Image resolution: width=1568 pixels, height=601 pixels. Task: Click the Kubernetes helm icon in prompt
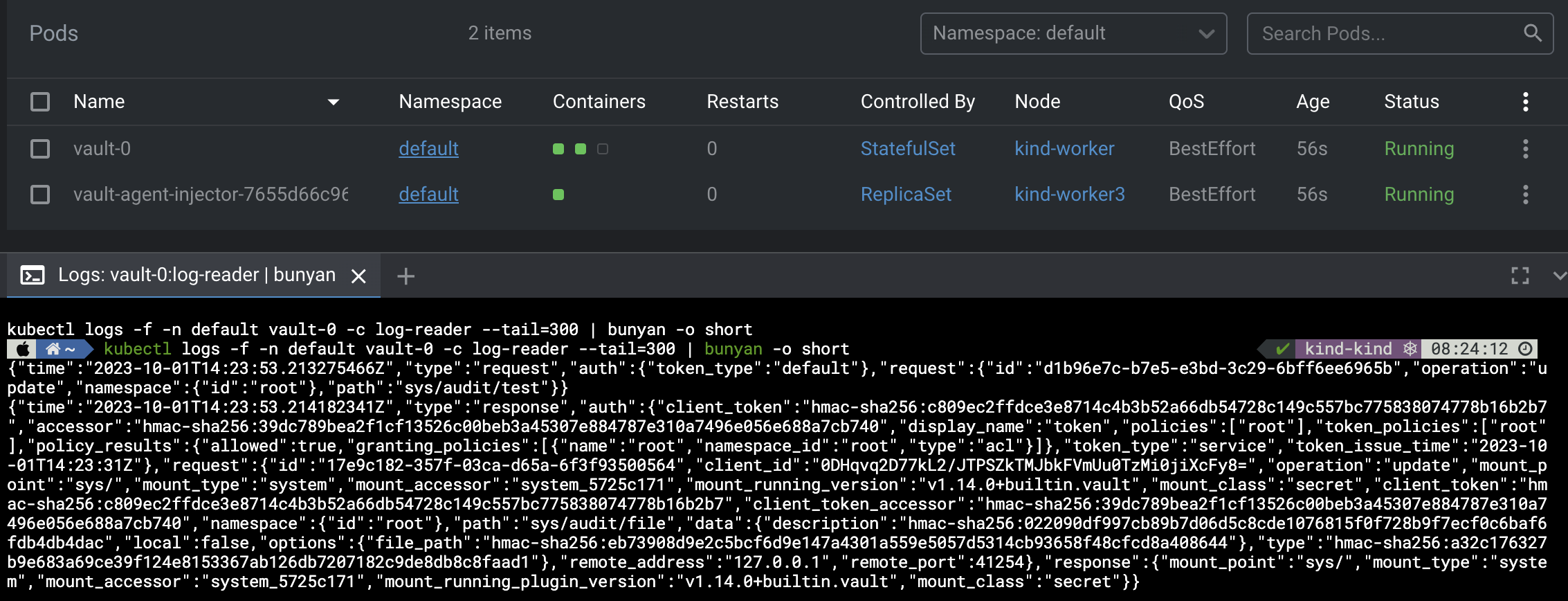(1410, 349)
